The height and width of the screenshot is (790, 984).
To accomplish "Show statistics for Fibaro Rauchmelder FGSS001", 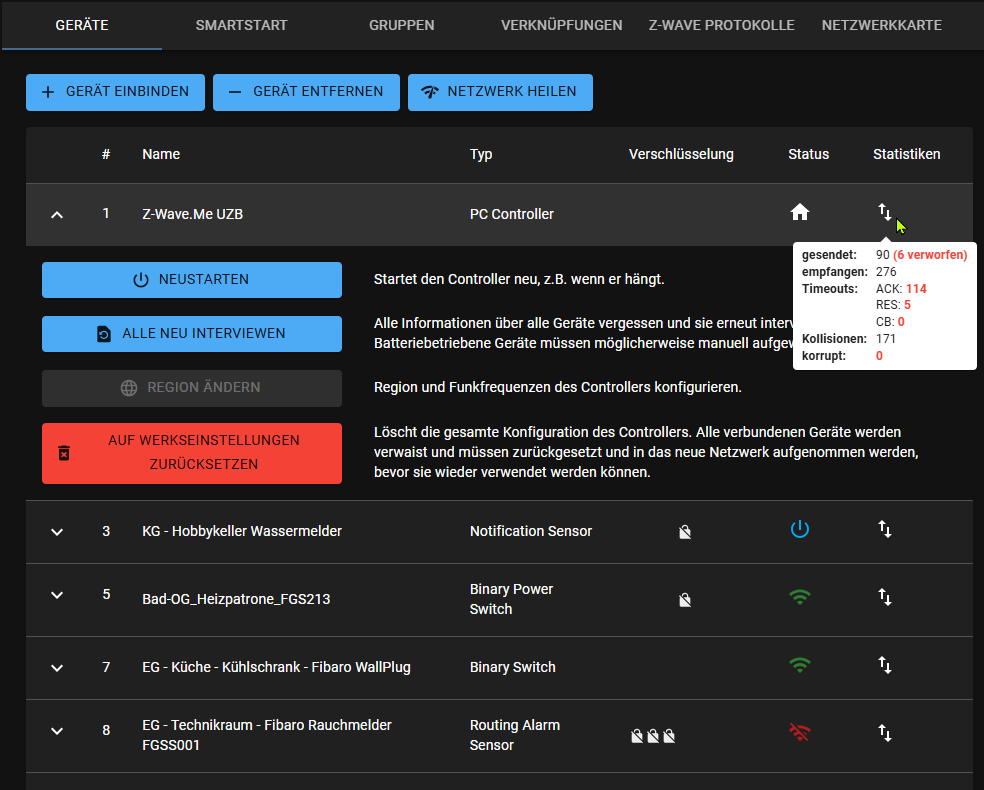I will pos(885,733).
